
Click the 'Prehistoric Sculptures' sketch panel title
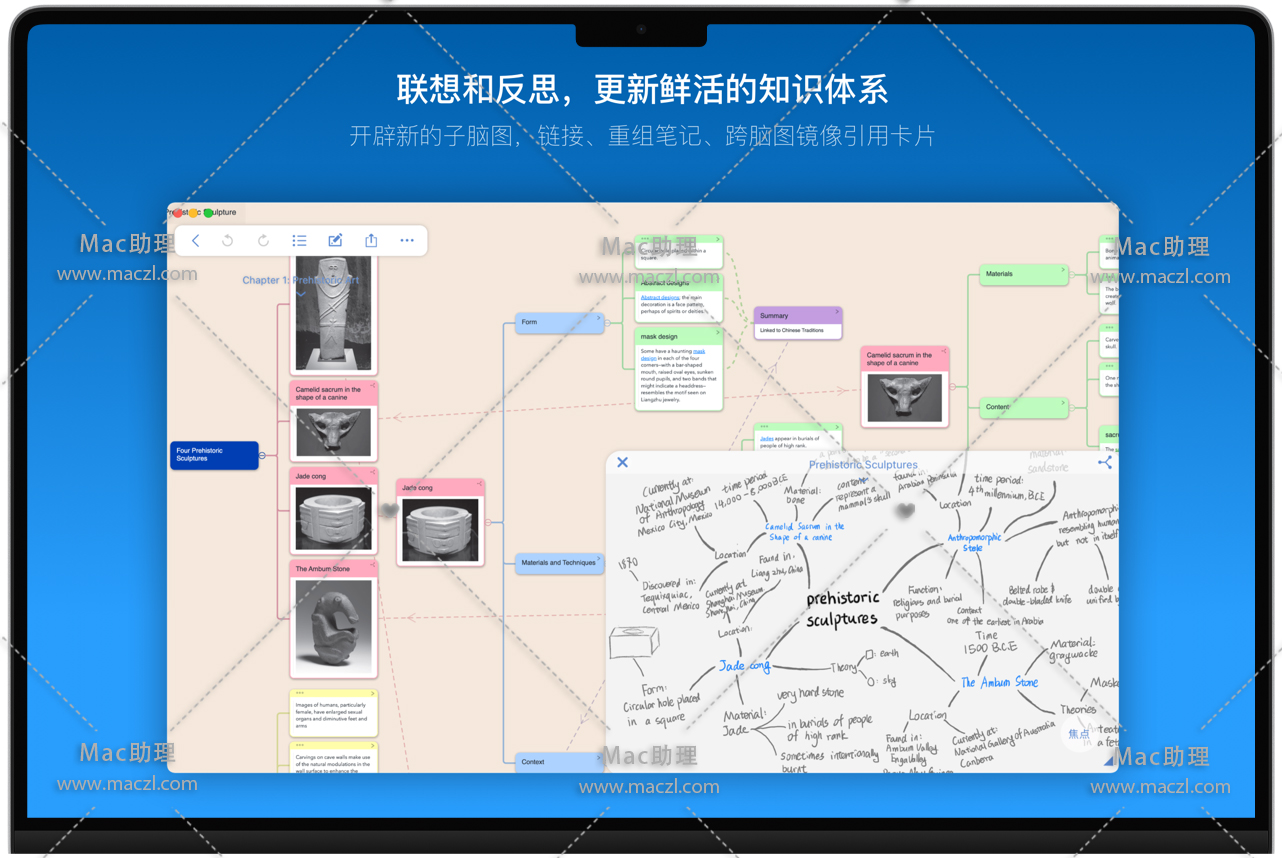pyautogui.click(x=863, y=465)
